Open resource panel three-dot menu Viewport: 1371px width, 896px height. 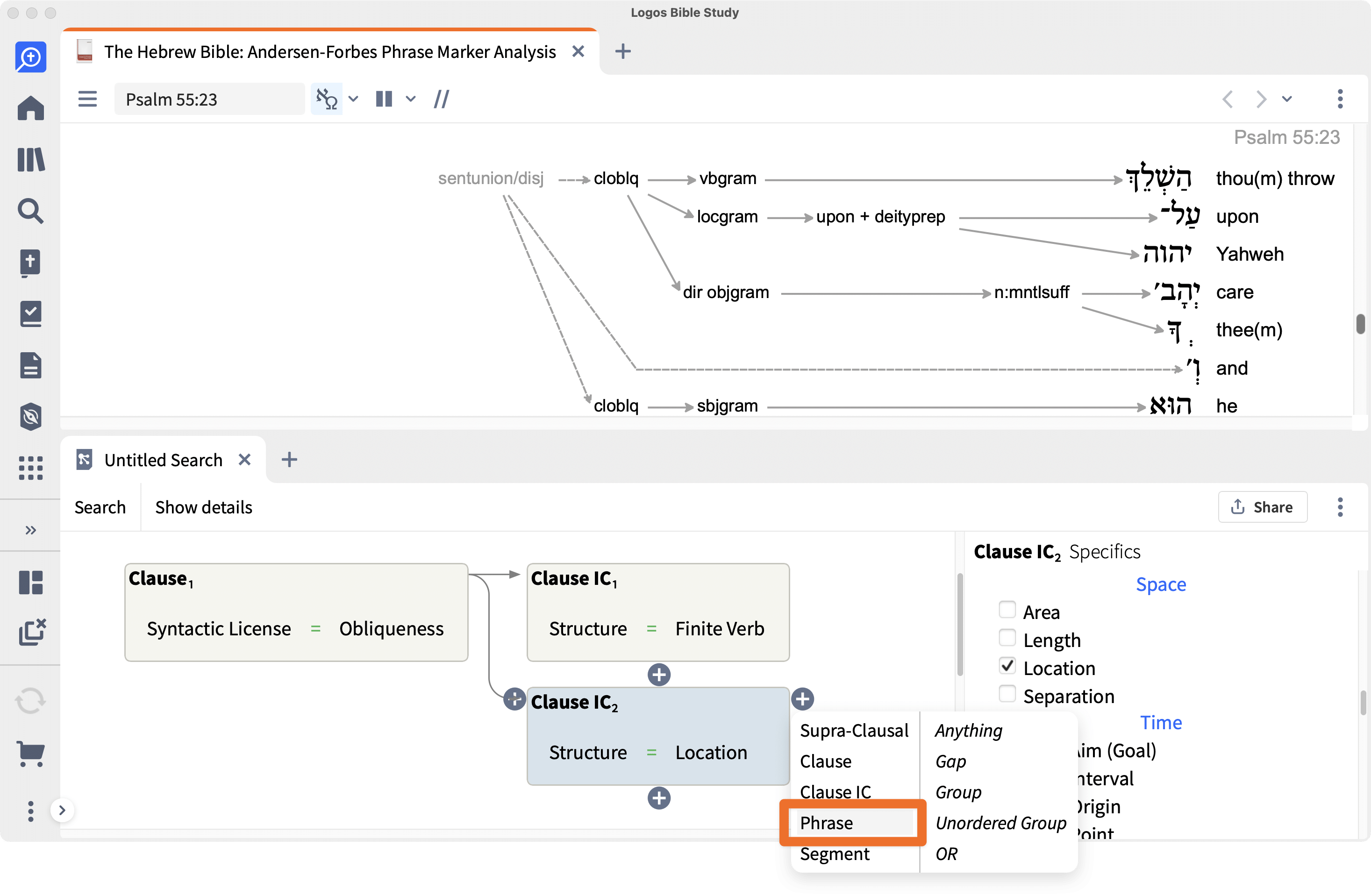[x=1340, y=99]
